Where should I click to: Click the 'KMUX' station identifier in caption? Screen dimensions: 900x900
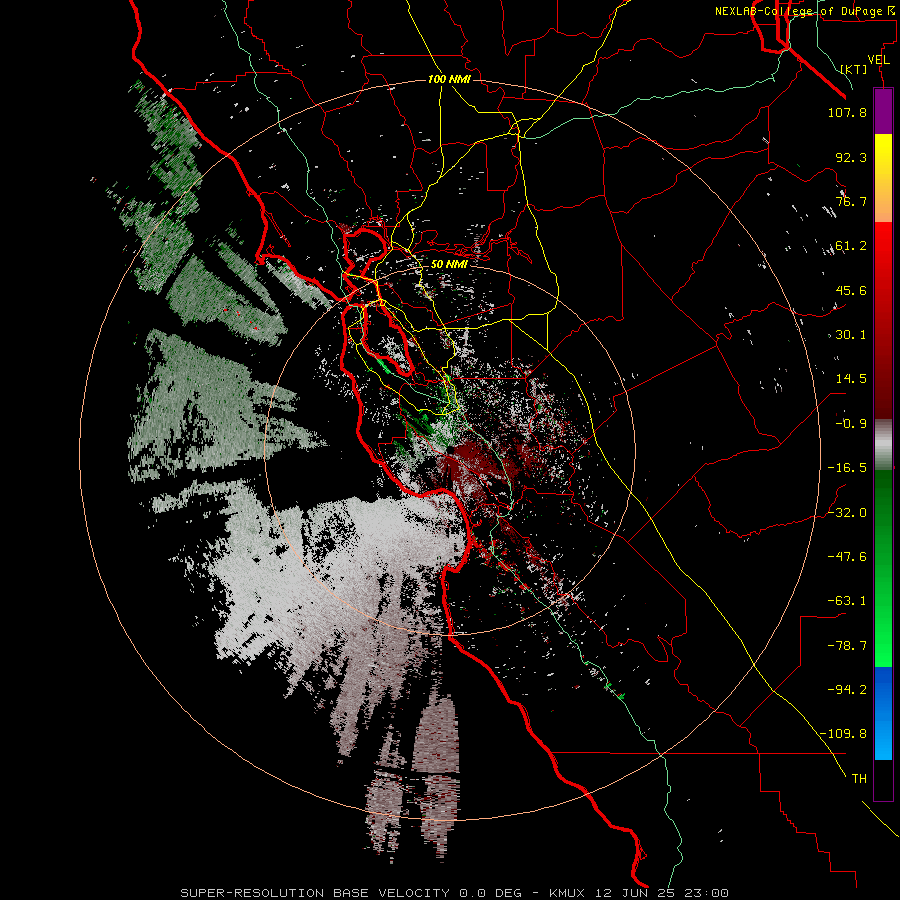coord(567,893)
